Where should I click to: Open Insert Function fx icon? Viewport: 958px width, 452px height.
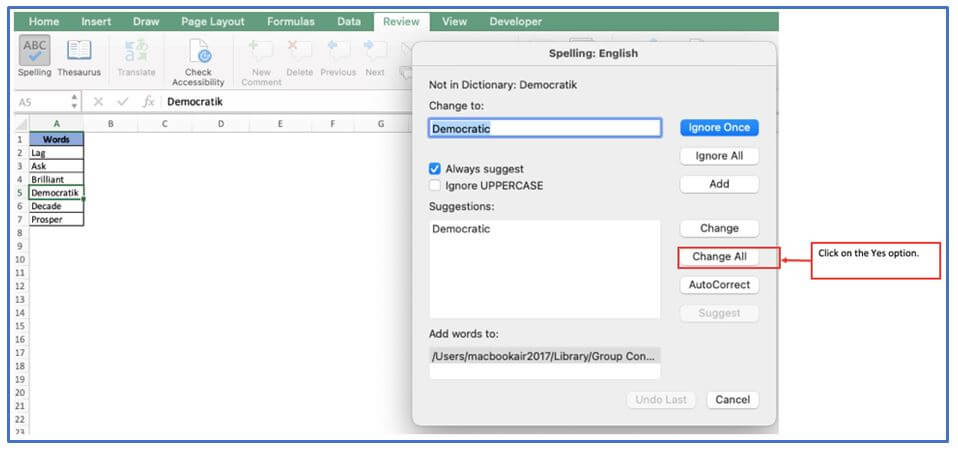tap(148, 102)
